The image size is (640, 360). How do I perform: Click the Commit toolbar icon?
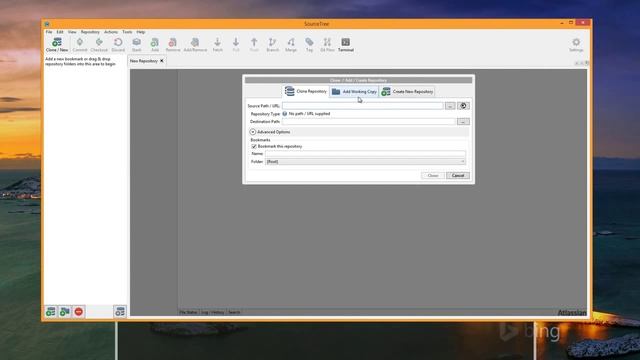(80, 44)
